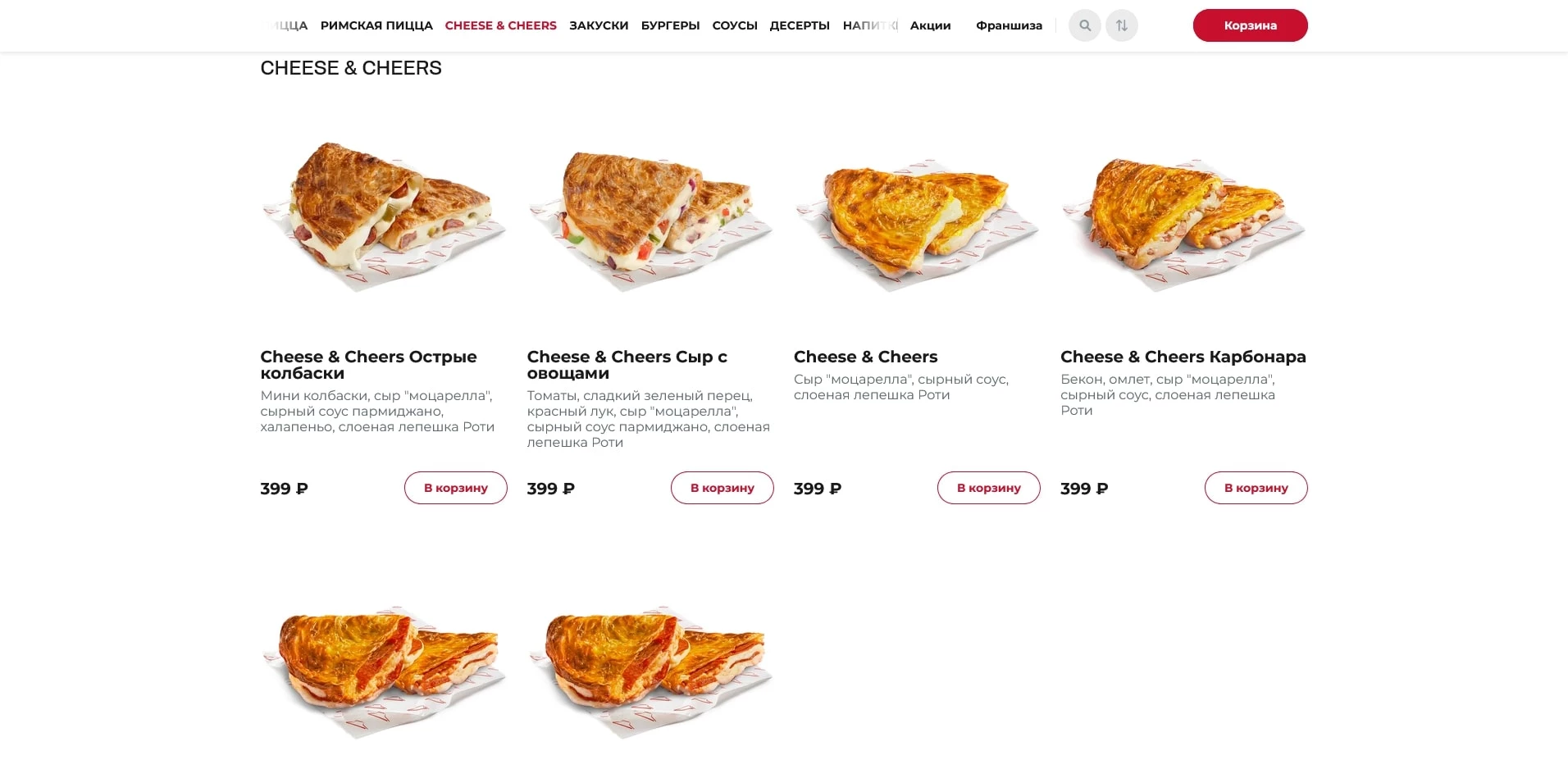Click the Cheese & Cheers Карбонара title

[x=1183, y=357]
